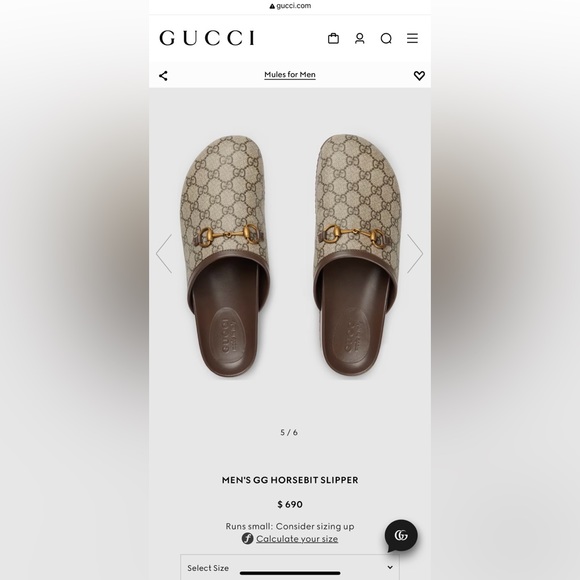Tap the gucci.com address bar
This screenshot has width=580, height=580.
coord(290,6)
